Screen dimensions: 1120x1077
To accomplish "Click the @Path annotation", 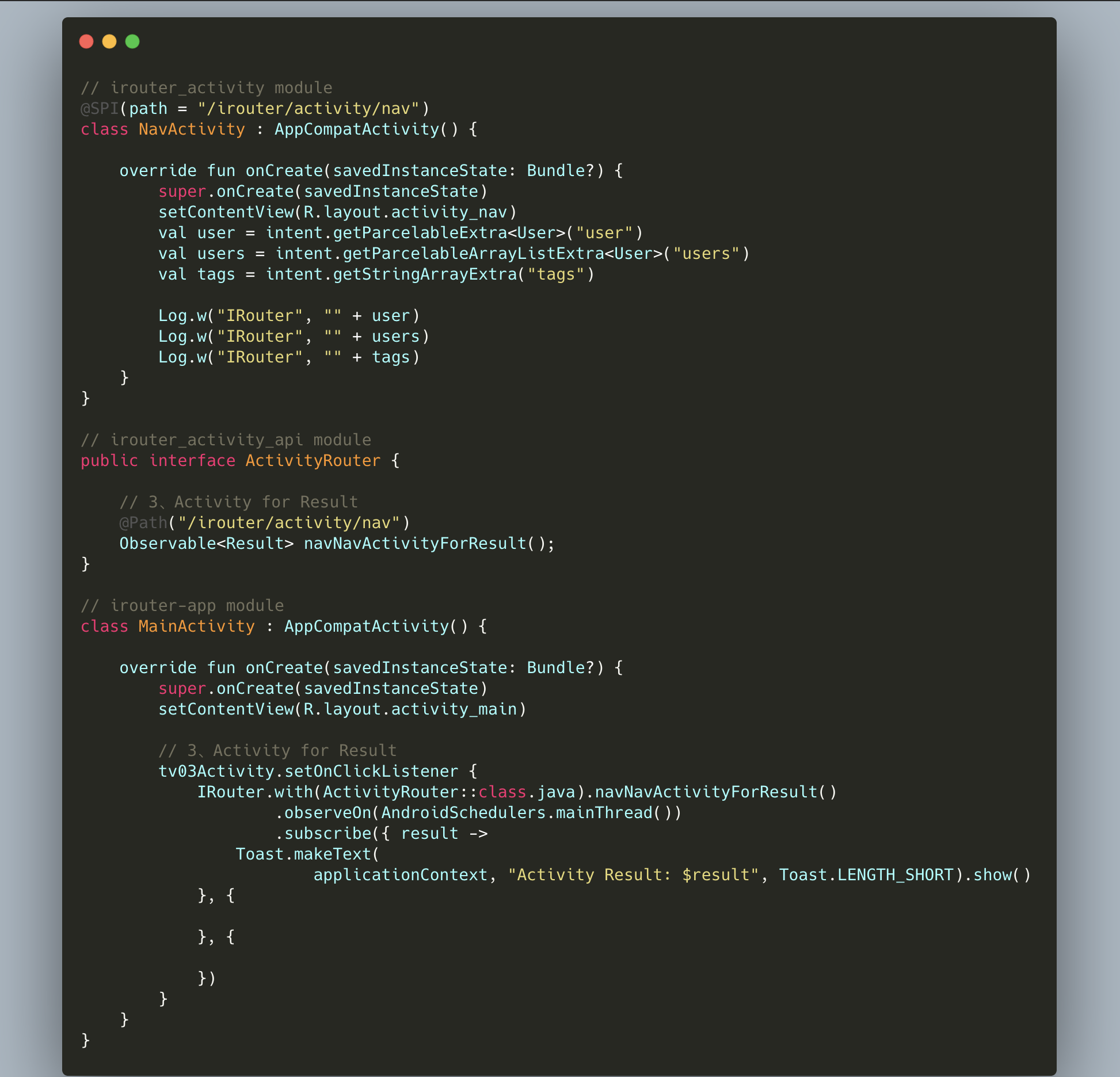I will pos(143,522).
